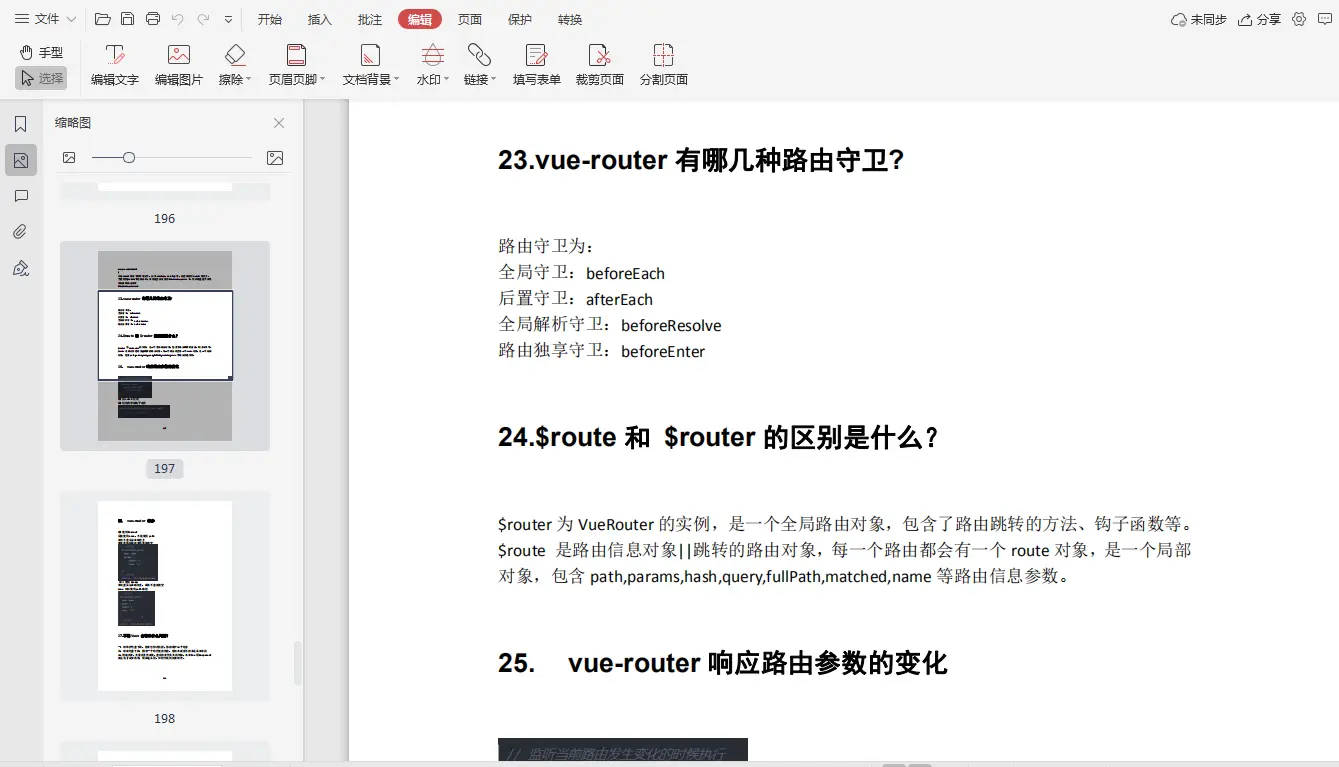Screen dimensions: 1339x767
Task: Open the 编辑图片 (Edit Image) tool
Action: 178,64
